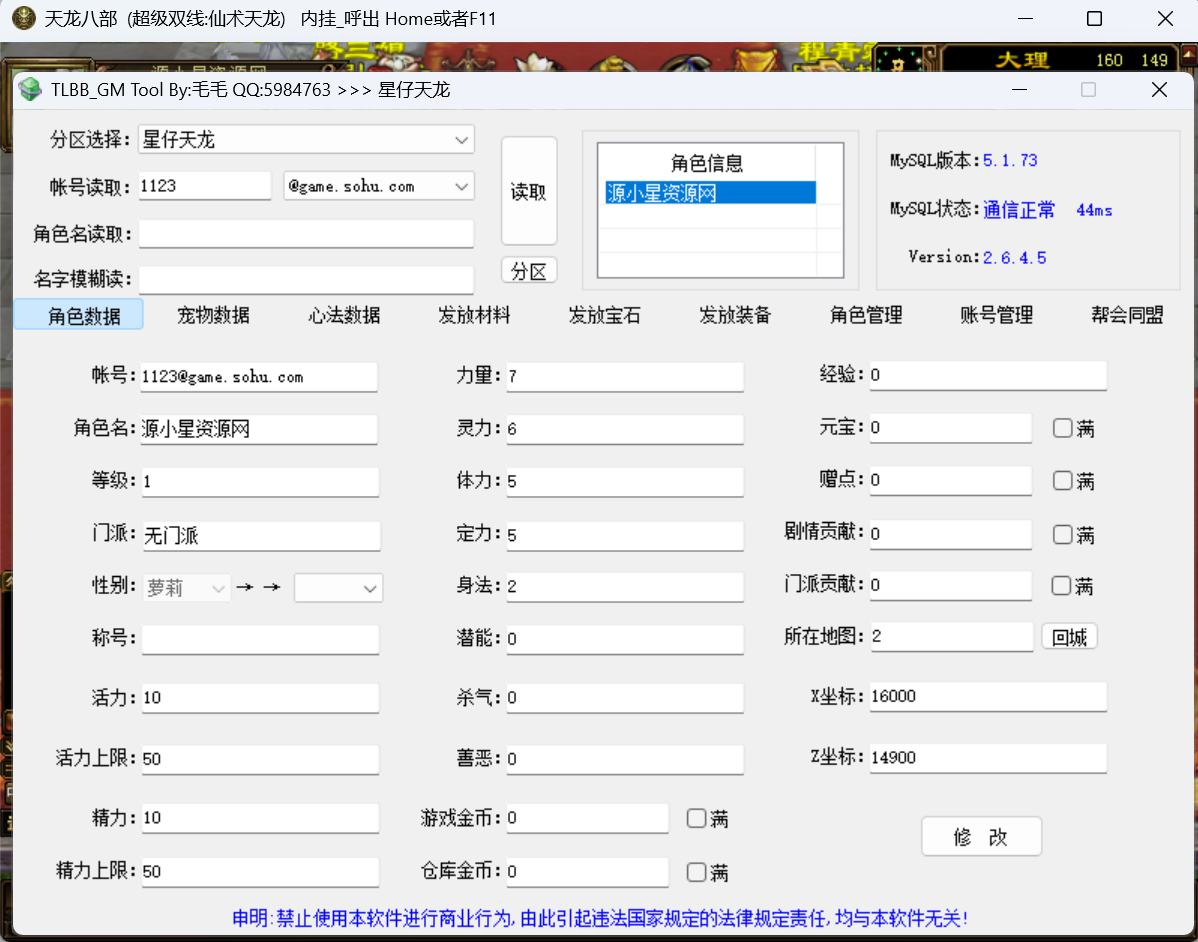The height and width of the screenshot is (942, 1198).
Task: Click the 修 改 modify button
Action: (981, 836)
